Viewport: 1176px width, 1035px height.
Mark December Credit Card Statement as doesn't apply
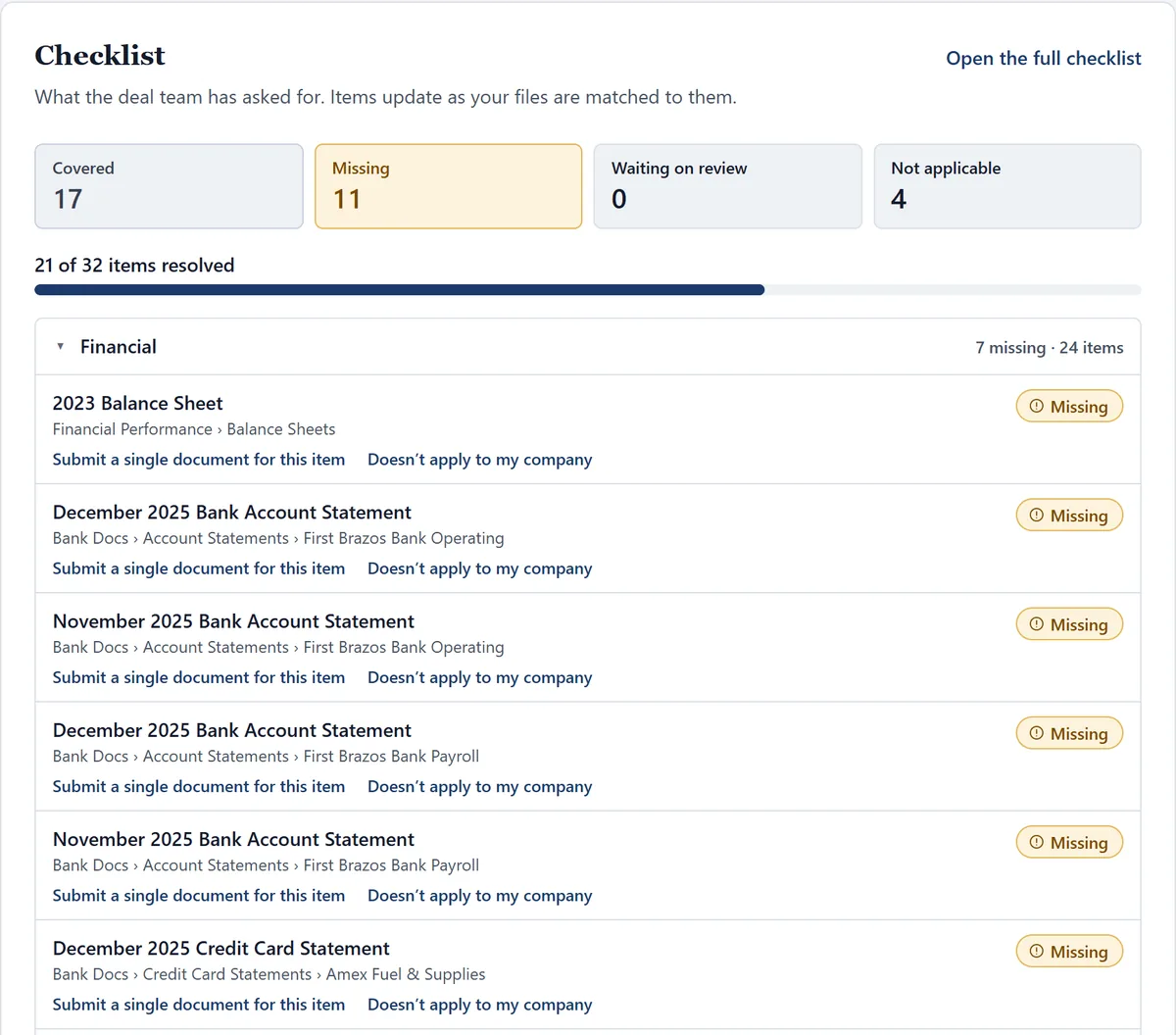coord(480,1004)
